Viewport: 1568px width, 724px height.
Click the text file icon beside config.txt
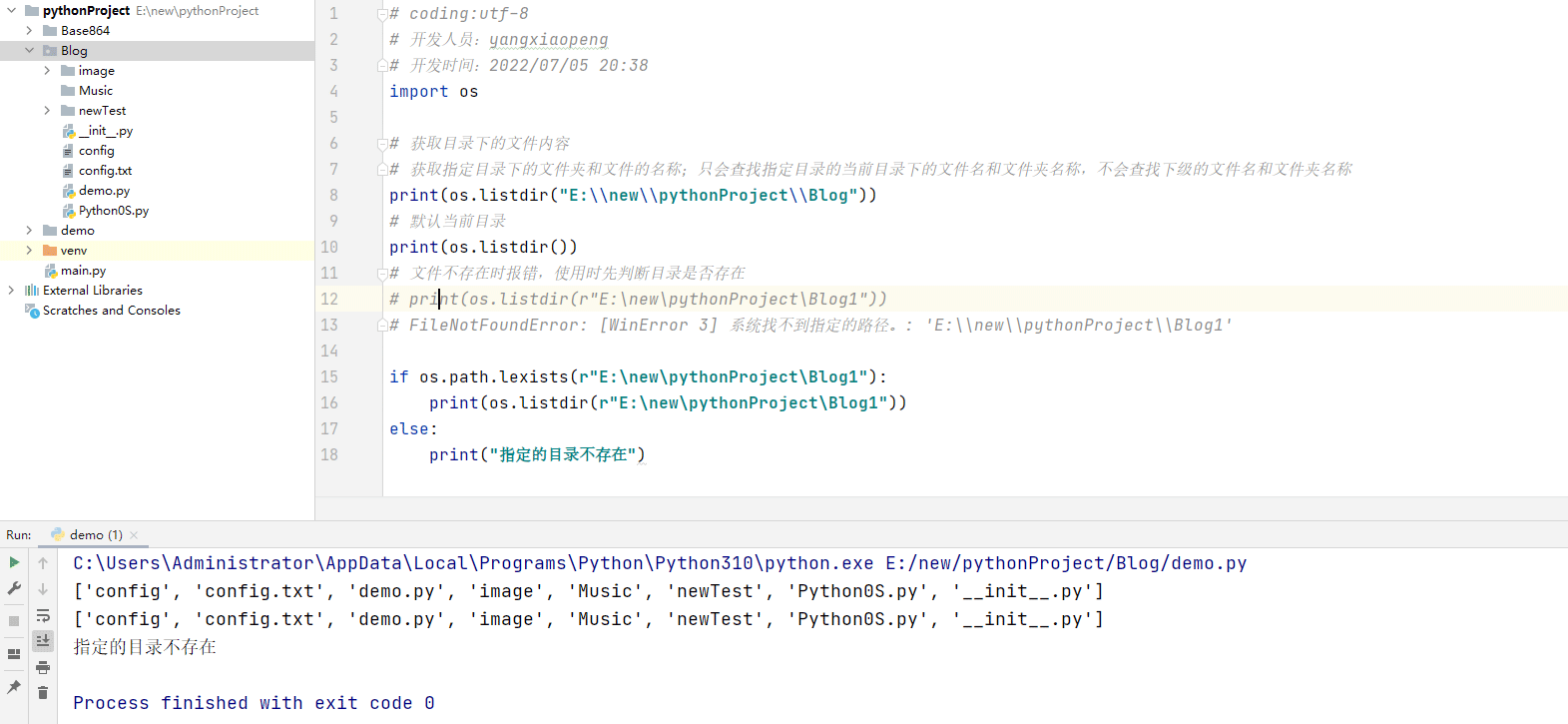click(x=68, y=171)
